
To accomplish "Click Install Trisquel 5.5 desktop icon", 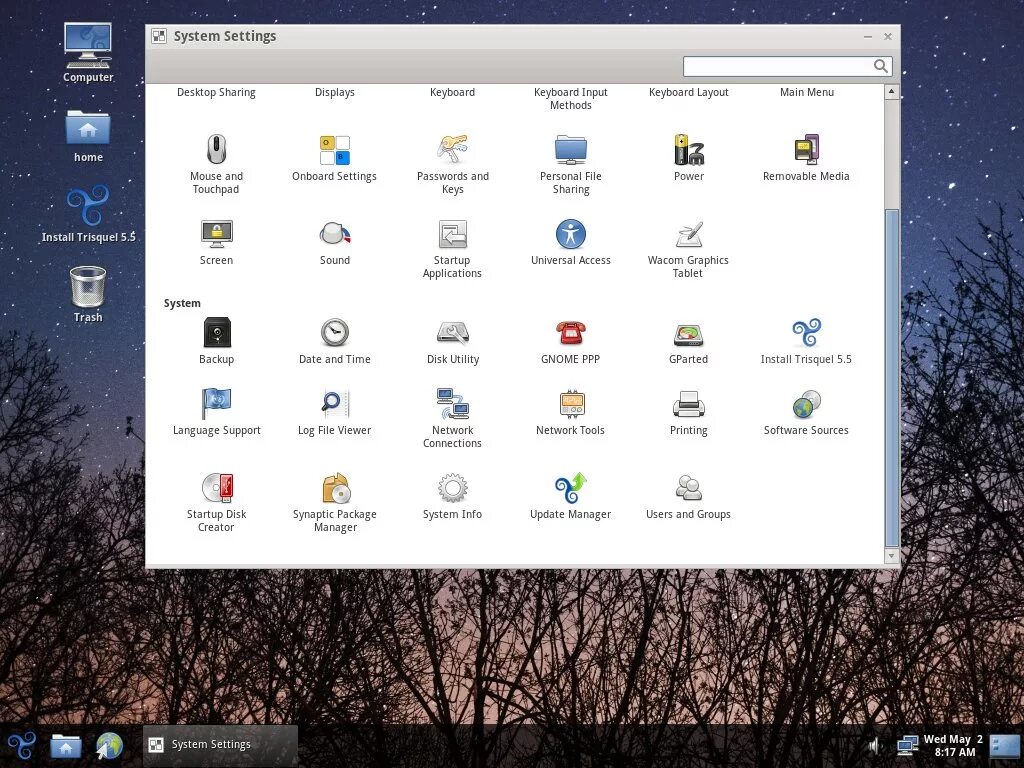I will point(88,214).
